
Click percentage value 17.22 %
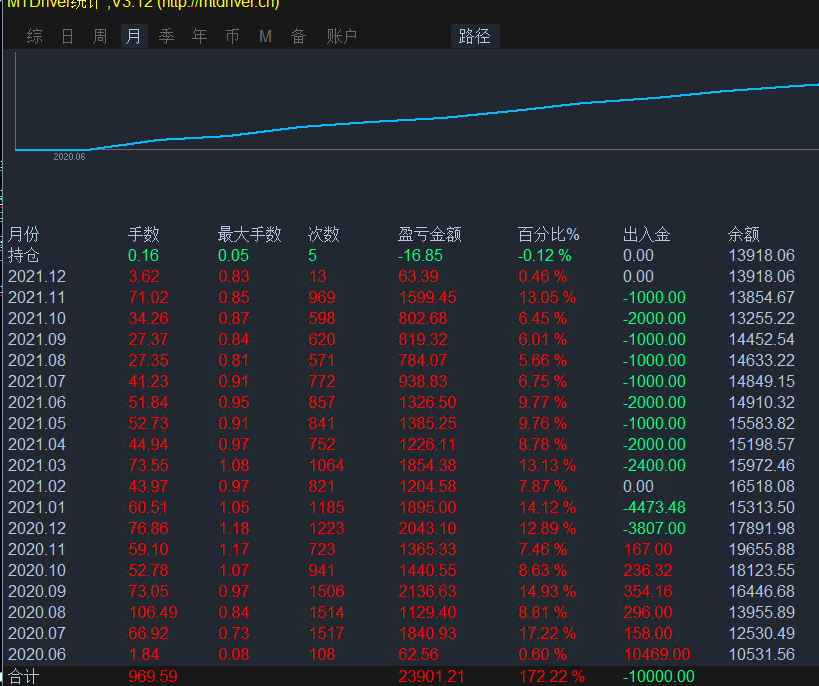(547, 633)
